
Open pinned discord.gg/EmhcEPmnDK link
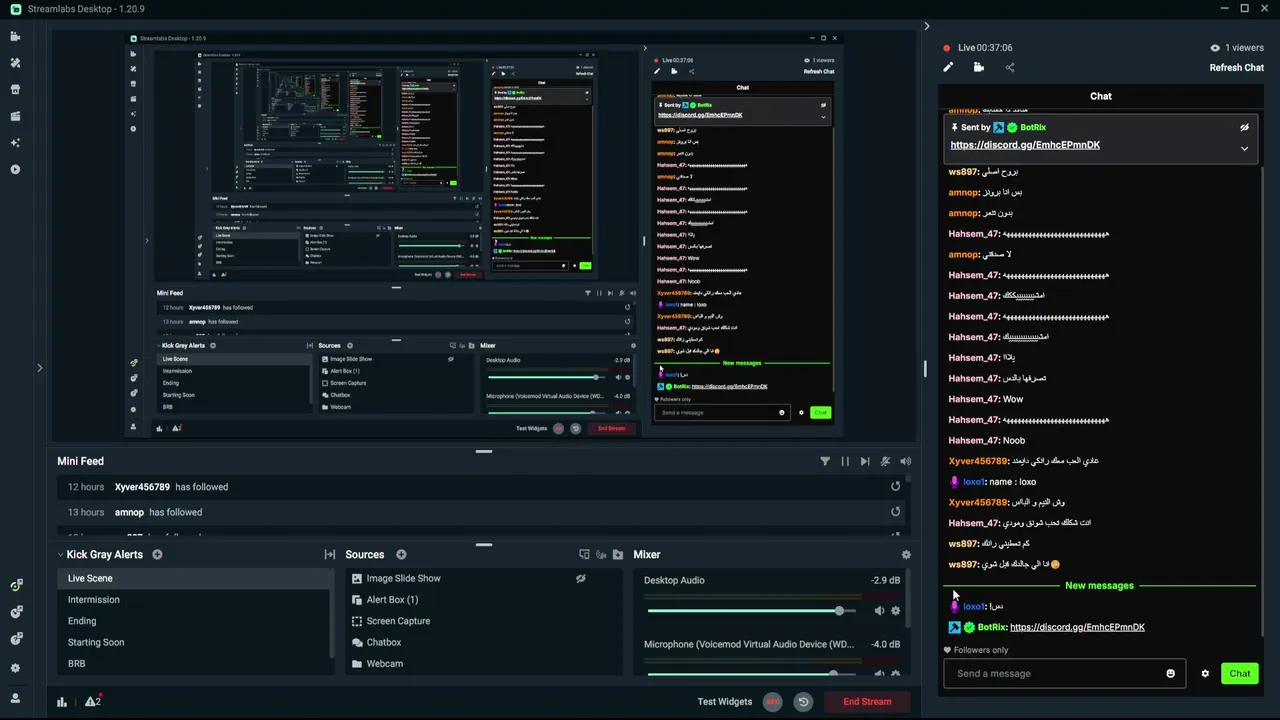[x=1025, y=145]
